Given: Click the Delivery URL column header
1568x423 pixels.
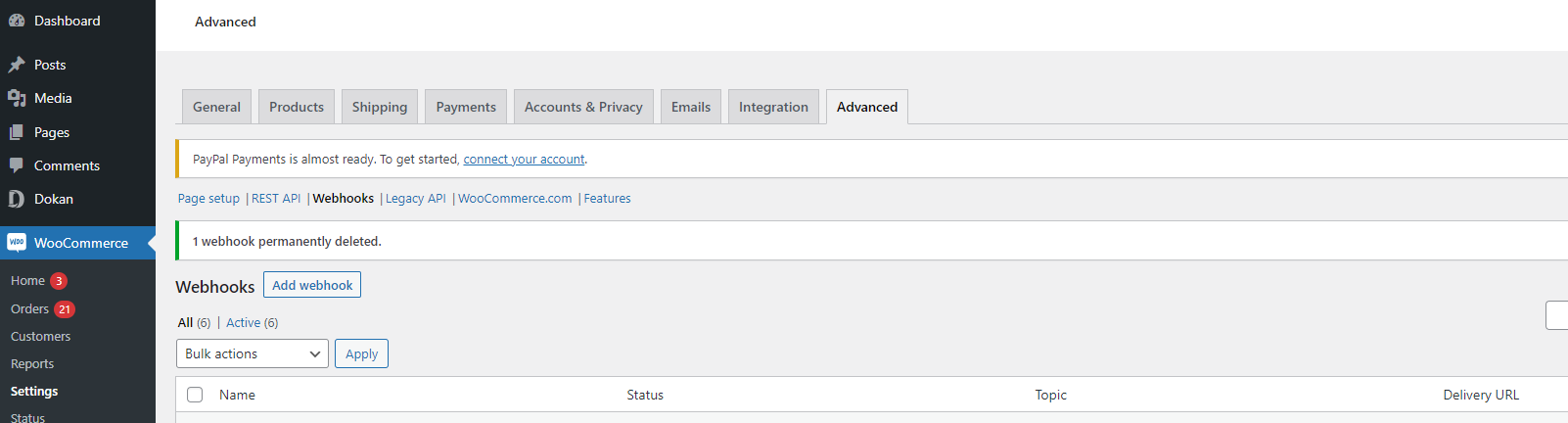Looking at the screenshot, I should tap(1481, 396).
